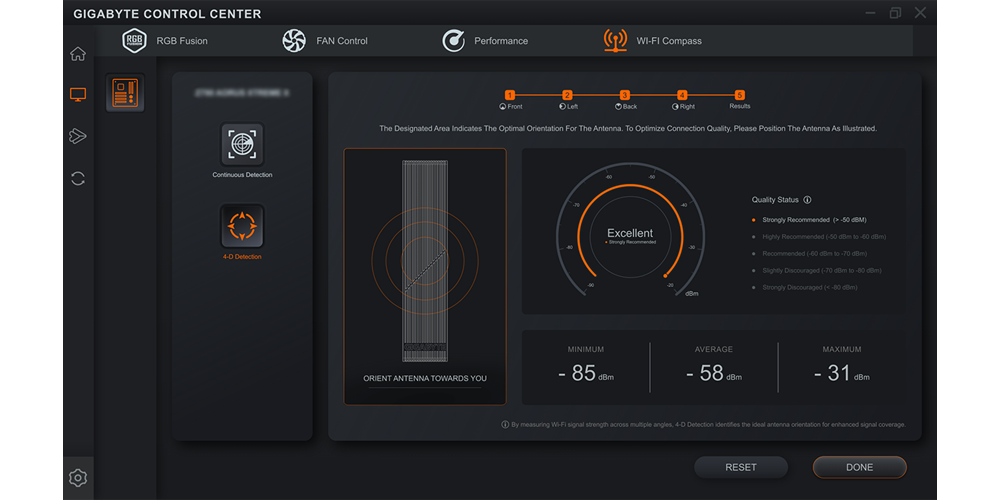Open WI-FI Compass tab label
This screenshot has height=500, width=1000.
tap(669, 41)
